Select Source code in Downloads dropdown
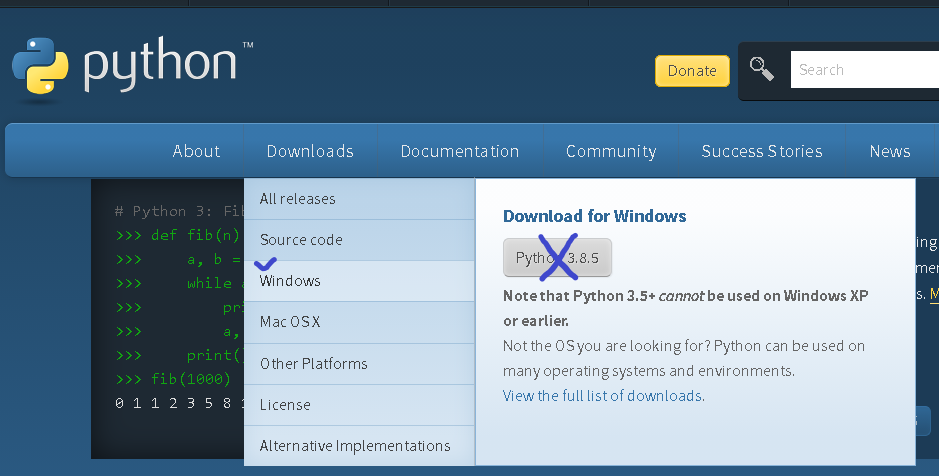 [x=359, y=240]
